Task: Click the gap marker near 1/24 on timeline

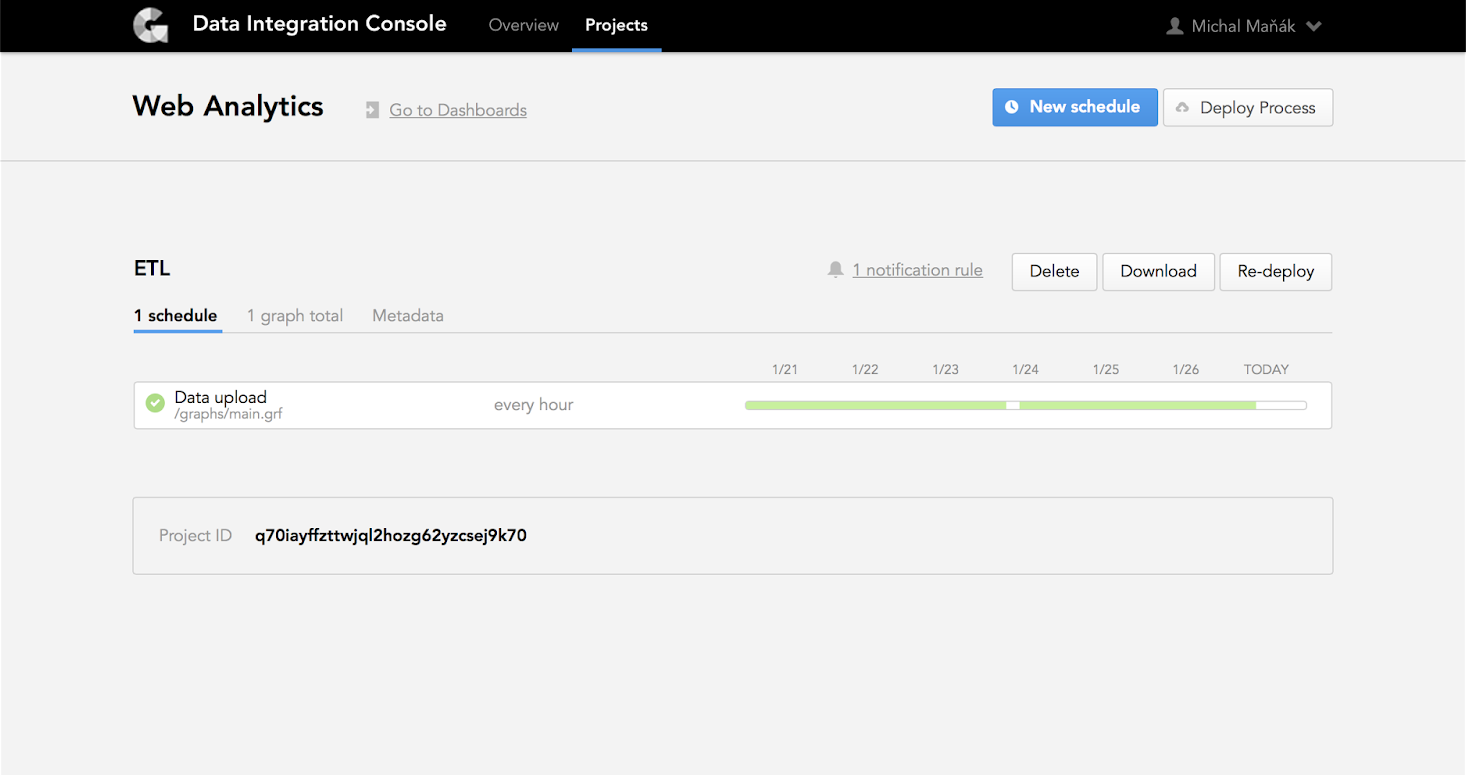Action: point(1013,405)
